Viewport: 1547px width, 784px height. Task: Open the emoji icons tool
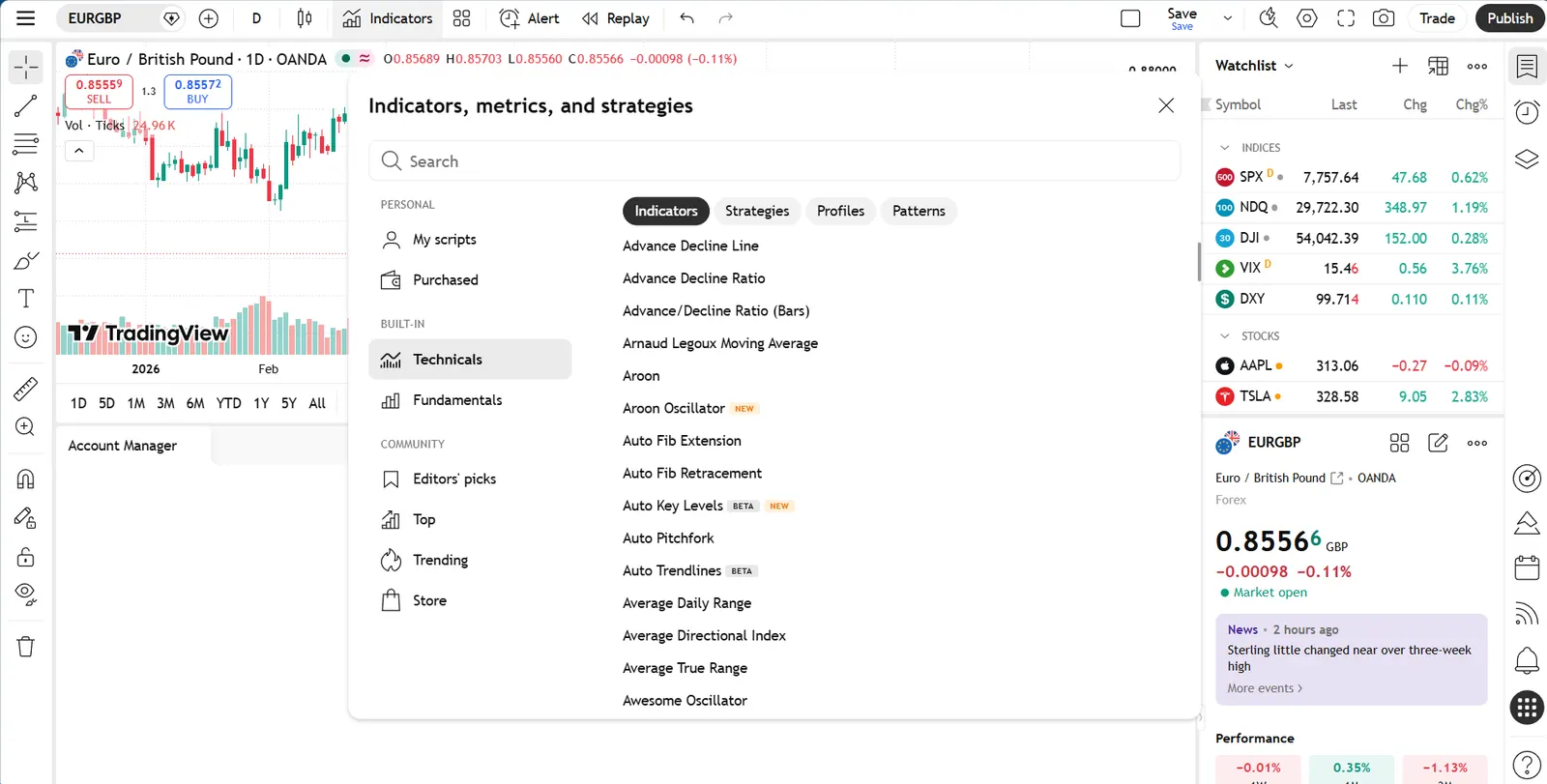pos(26,337)
